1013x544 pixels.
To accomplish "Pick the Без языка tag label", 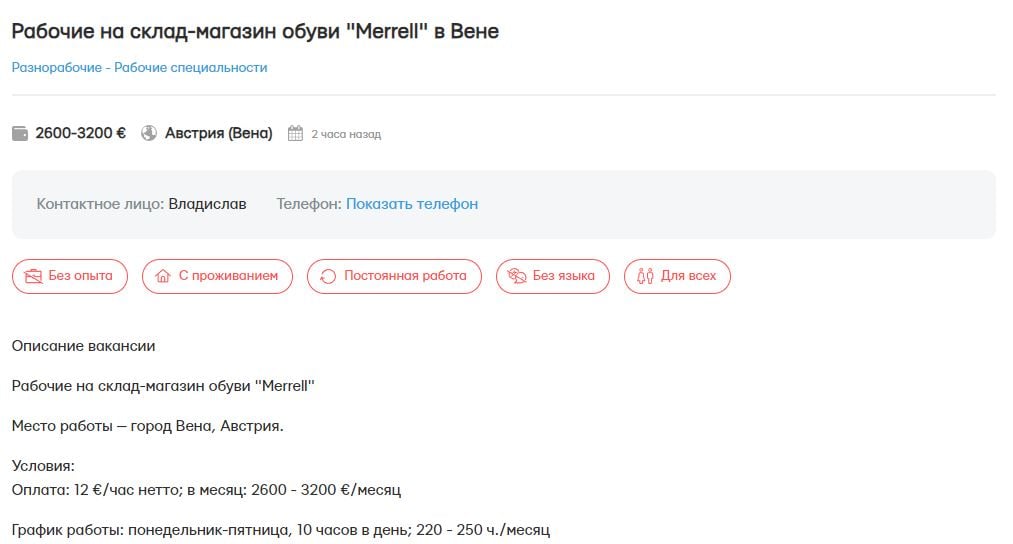I will [564, 276].
